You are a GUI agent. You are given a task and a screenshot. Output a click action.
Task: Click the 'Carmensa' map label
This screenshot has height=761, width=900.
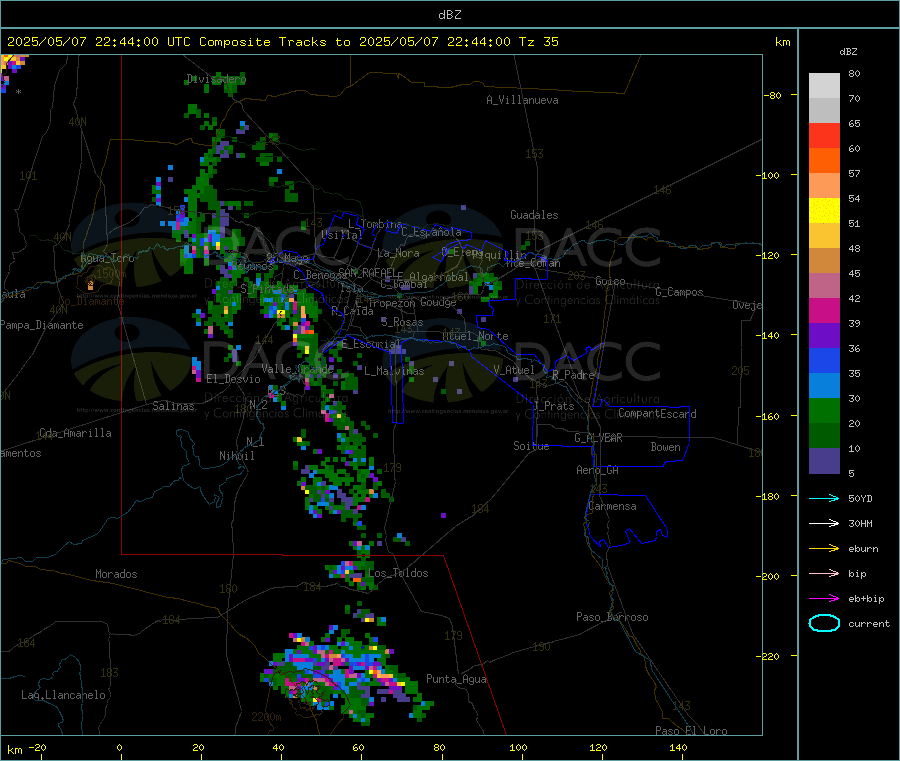[612, 506]
